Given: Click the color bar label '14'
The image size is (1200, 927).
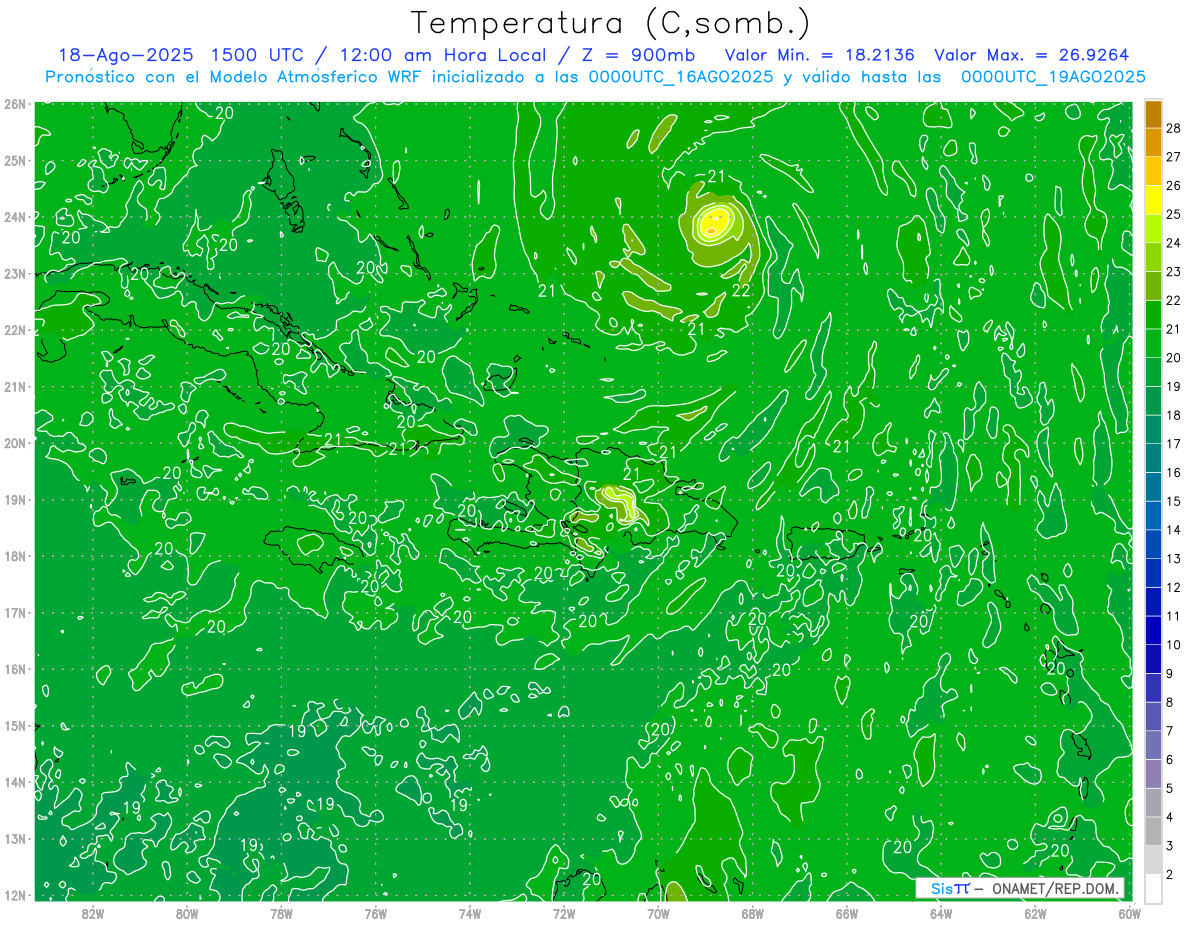Looking at the screenshot, I should pos(1174,530).
